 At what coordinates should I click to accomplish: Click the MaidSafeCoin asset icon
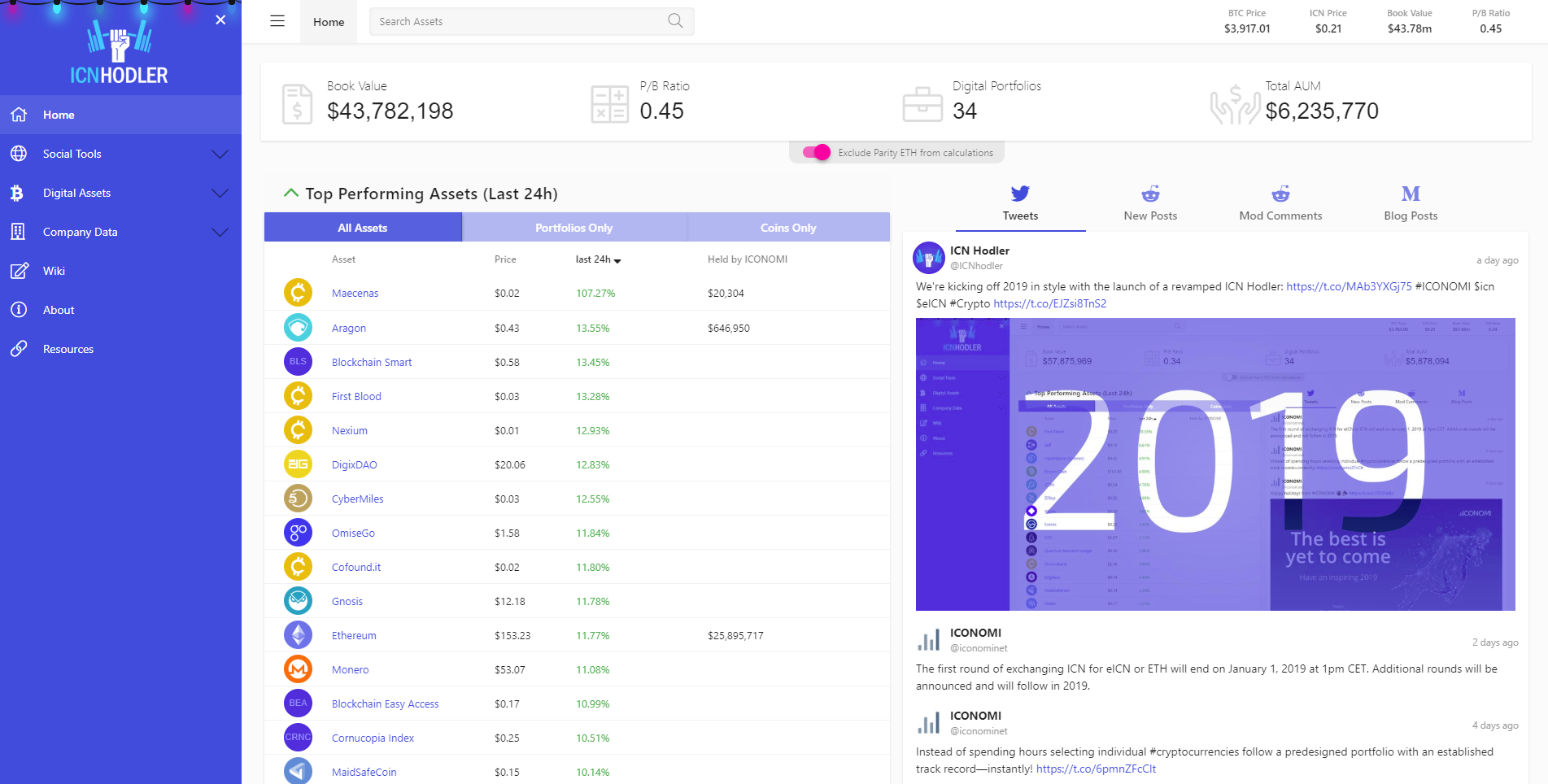pyautogui.click(x=298, y=770)
